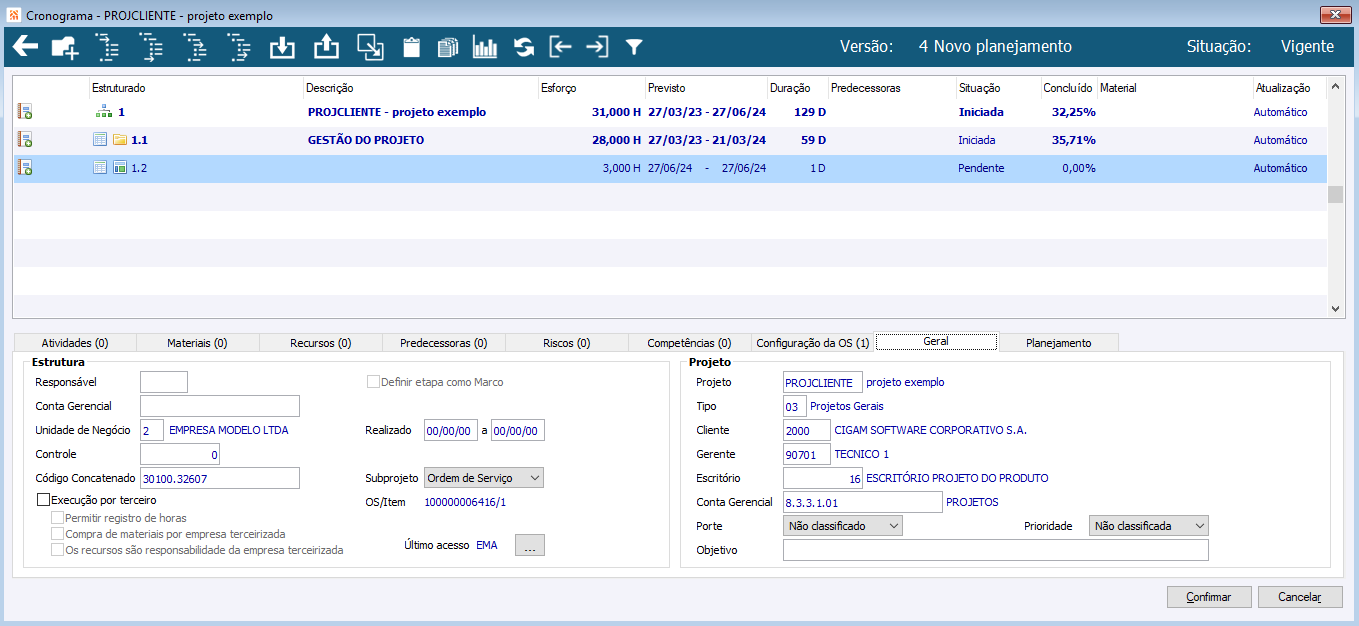
Task: Enable the Execução por terceiro checkbox
Action: (43, 500)
